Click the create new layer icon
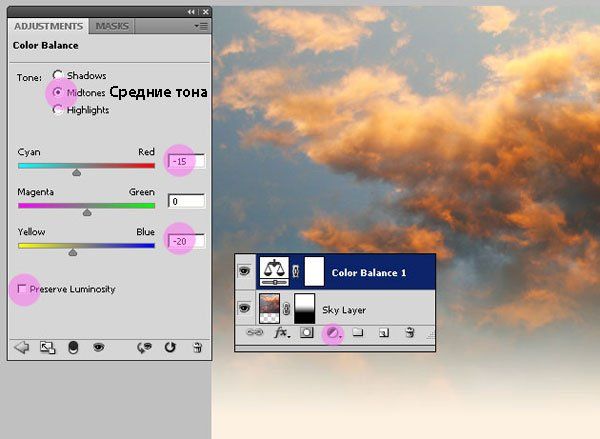This screenshot has height=439, width=600. pyautogui.click(x=384, y=333)
